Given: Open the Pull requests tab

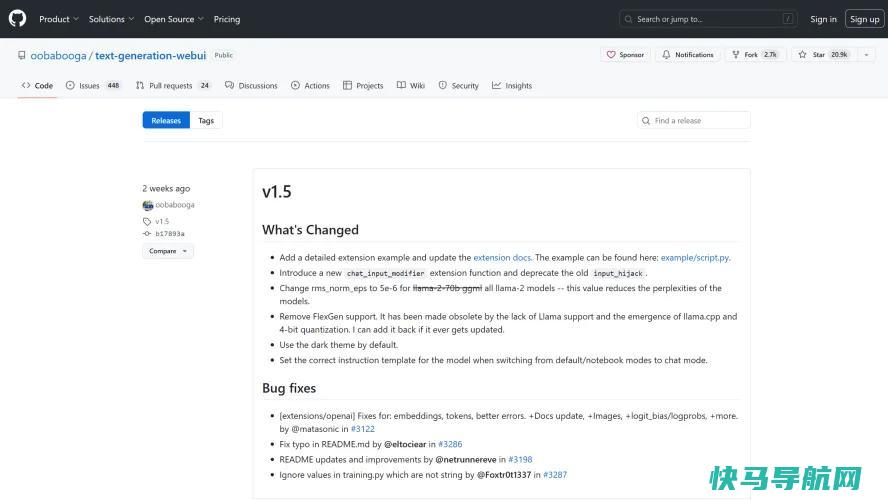Looking at the screenshot, I should click(174, 86).
